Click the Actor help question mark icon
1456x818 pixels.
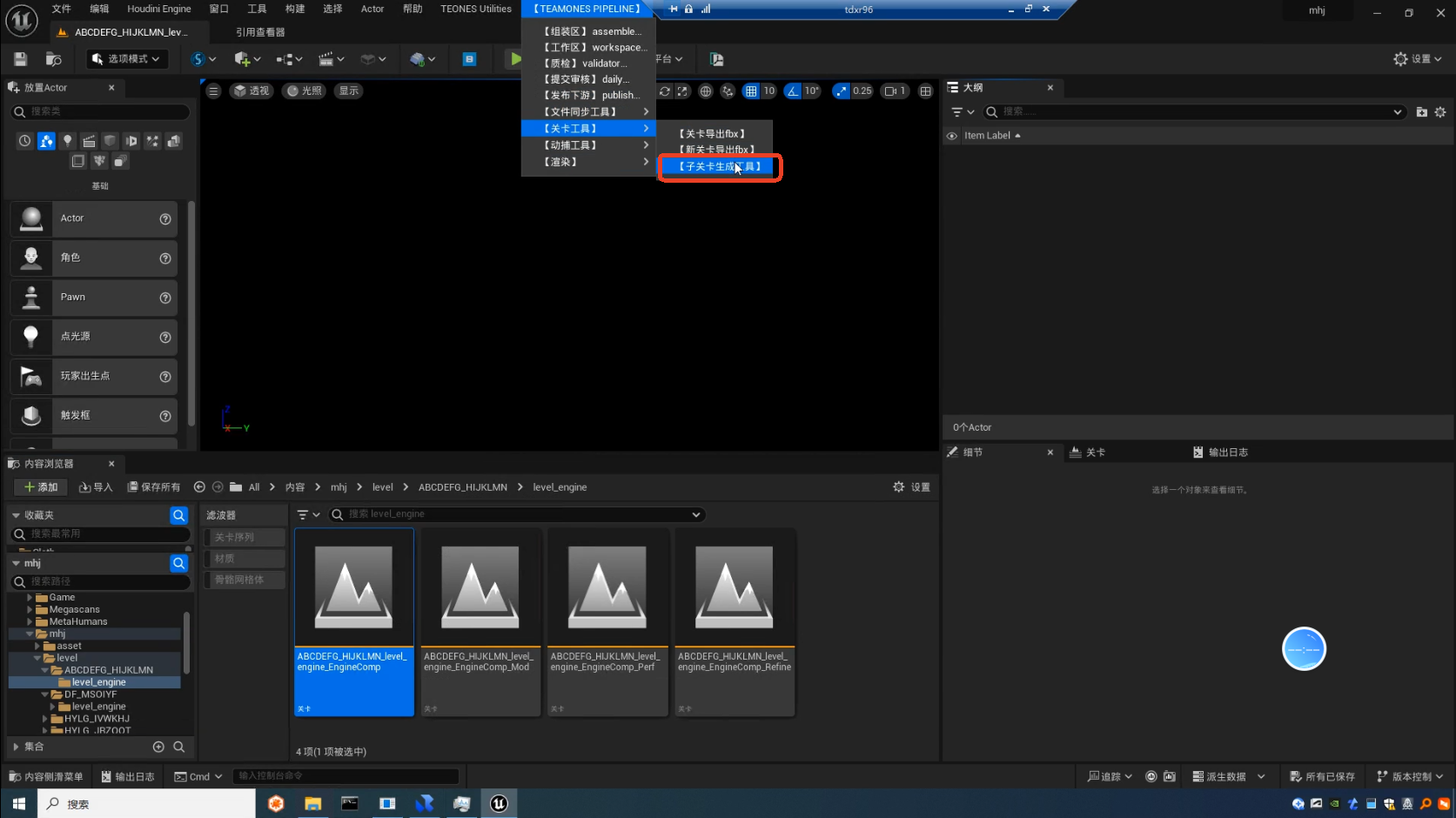click(x=165, y=219)
